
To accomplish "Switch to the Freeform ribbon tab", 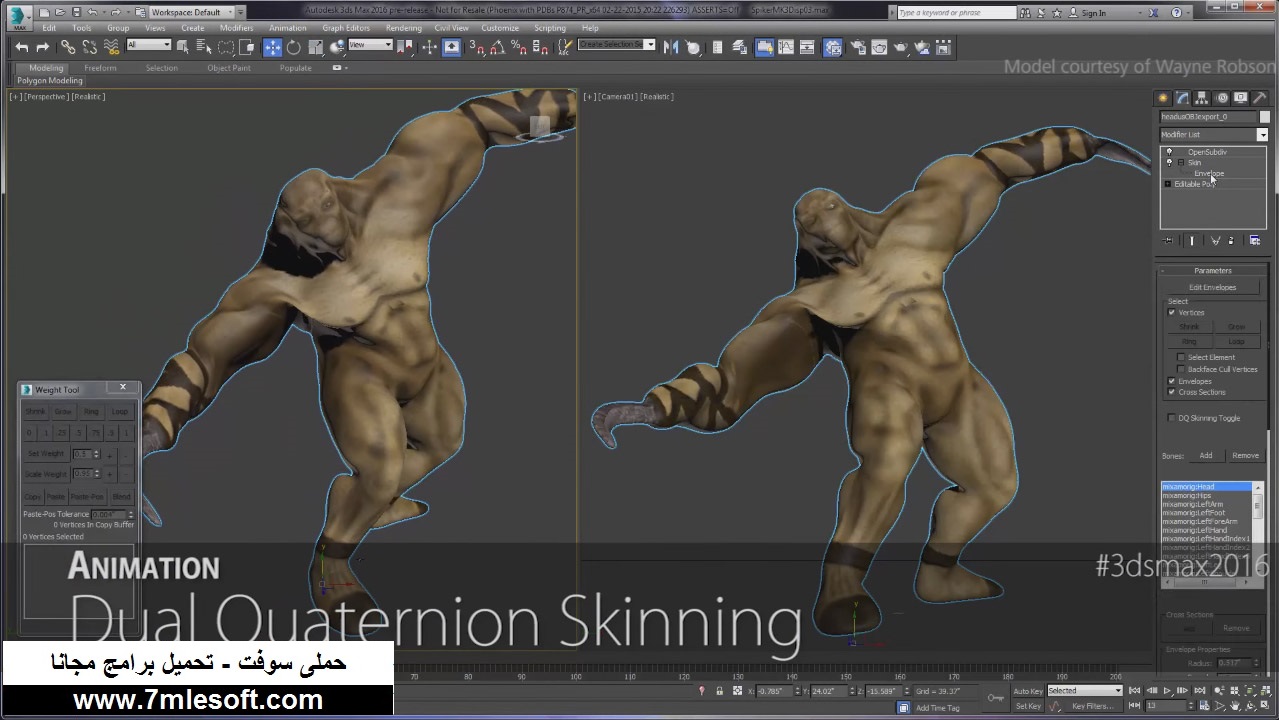I will click(100, 68).
